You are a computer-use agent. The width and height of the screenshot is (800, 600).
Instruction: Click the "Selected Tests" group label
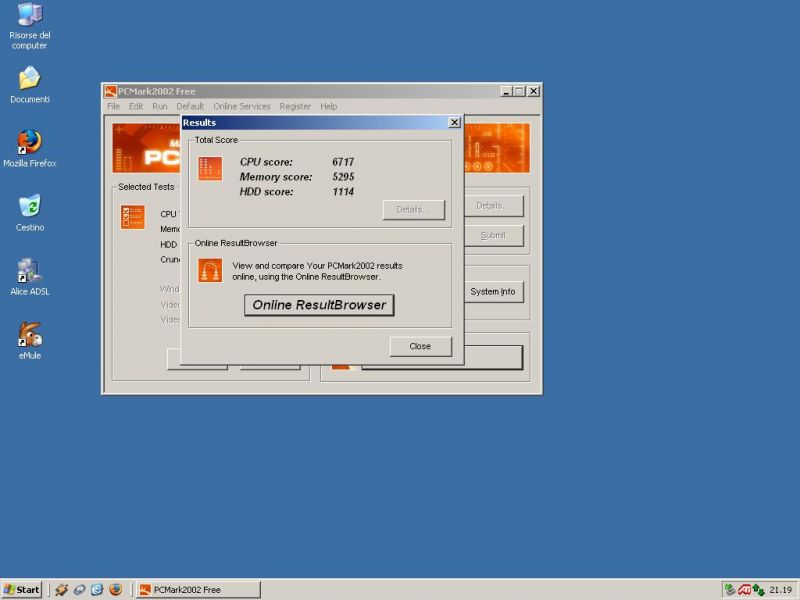click(146, 187)
